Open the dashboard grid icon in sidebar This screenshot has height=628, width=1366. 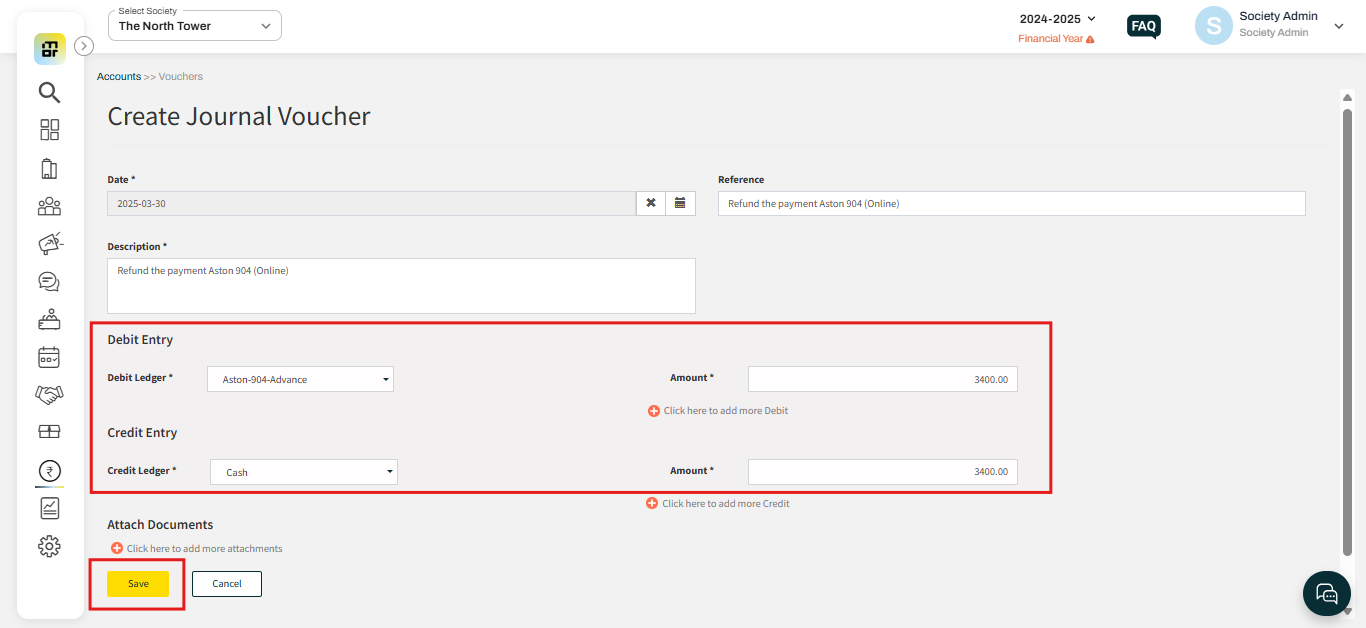pos(49,130)
